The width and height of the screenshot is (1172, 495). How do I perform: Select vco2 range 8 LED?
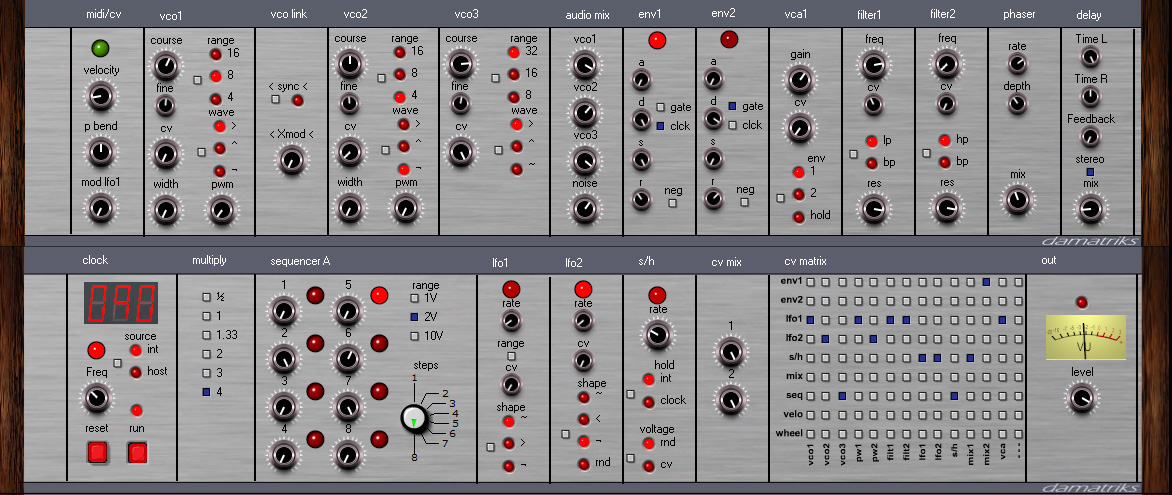click(x=401, y=74)
